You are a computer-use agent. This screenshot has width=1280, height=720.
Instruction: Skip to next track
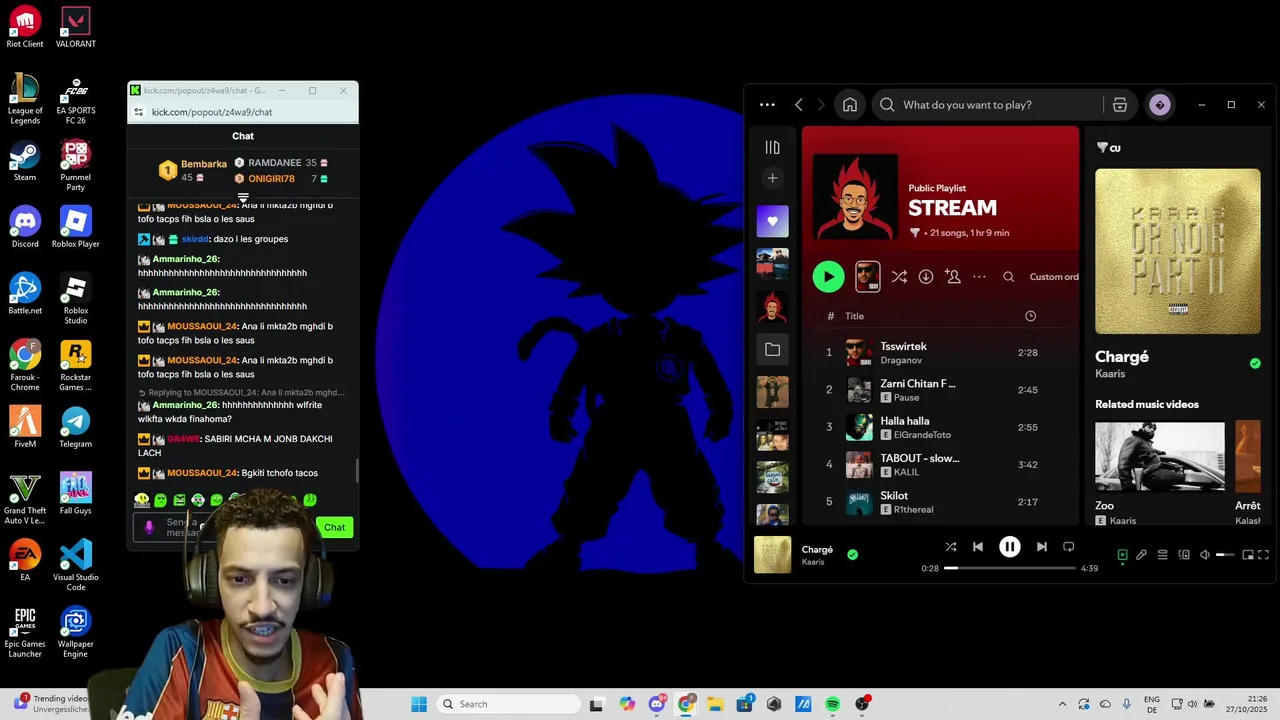(x=1042, y=547)
